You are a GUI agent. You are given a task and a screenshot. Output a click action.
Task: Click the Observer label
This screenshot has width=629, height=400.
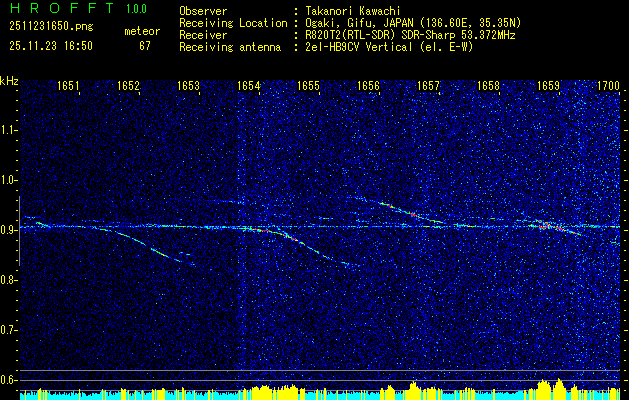pos(203,11)
